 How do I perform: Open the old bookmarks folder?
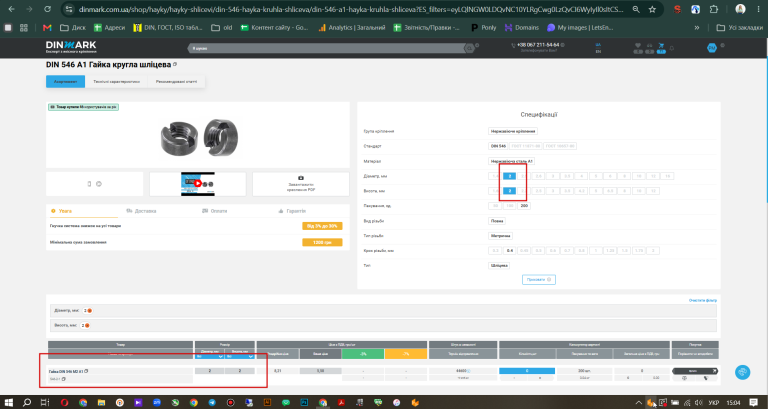(x=222, y=28)
